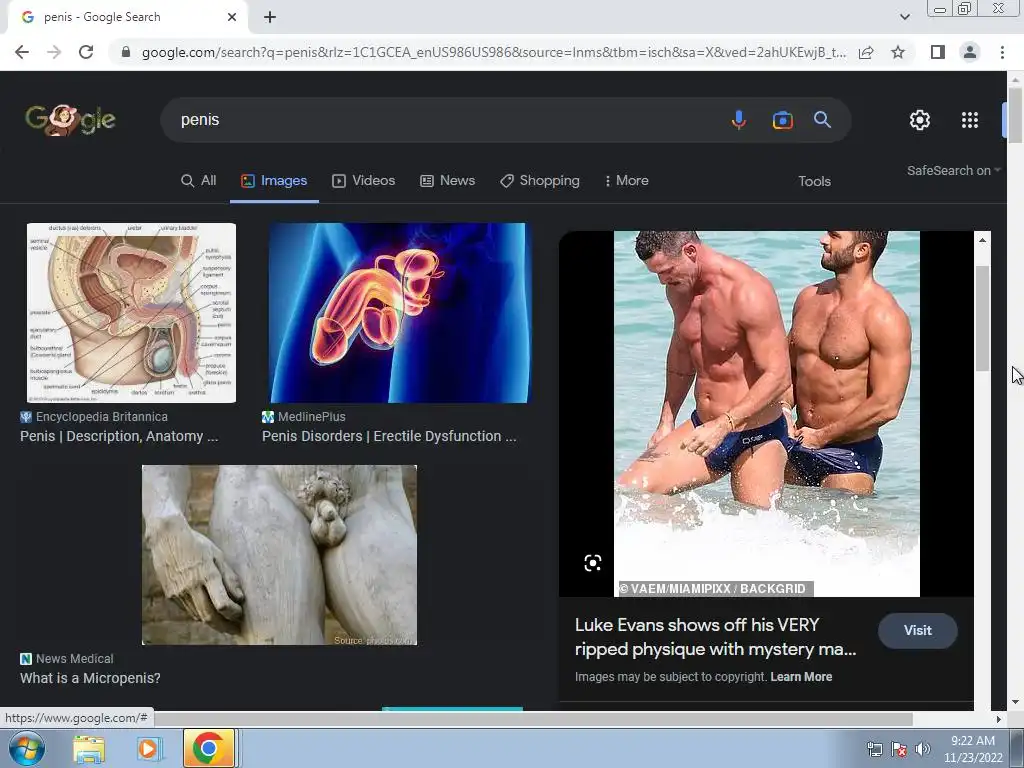1024x768 pixels.
Task: Open Windows Media Player from taskbar
Action: click(x=148, y=749)
